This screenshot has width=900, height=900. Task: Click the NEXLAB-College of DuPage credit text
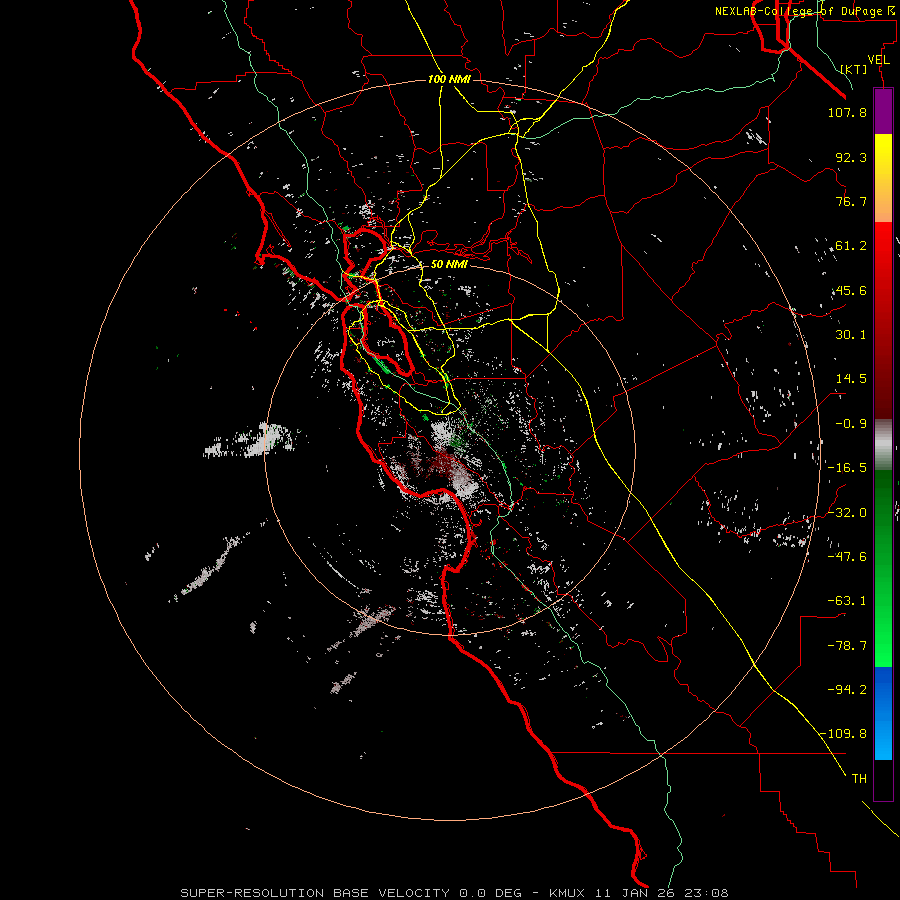tap(804, 11)
